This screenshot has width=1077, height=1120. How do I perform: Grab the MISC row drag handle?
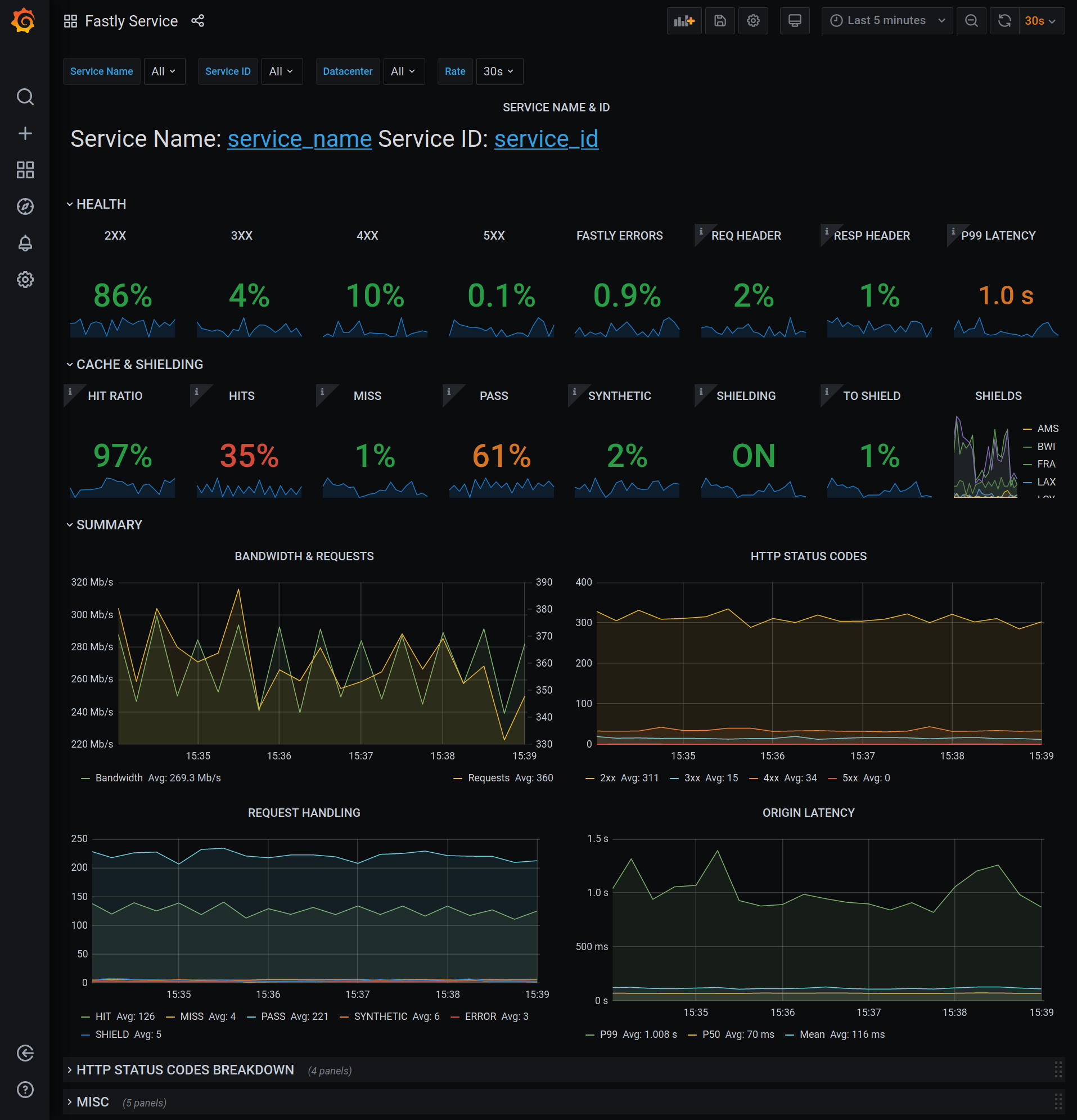click(x=1057, y=1103)
